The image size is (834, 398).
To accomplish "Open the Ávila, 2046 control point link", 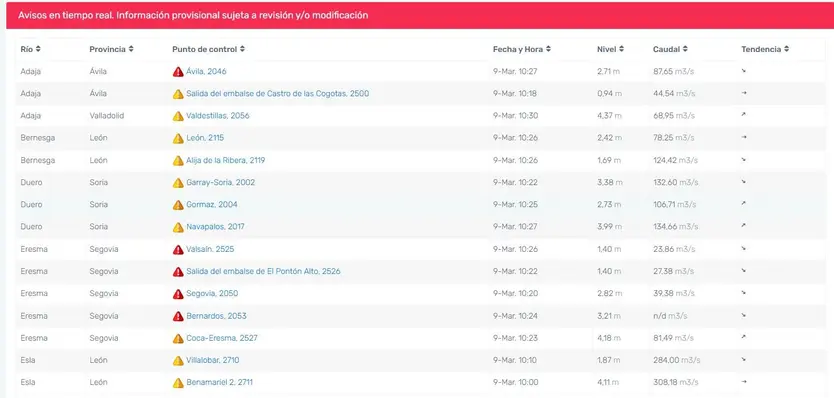I will tap(206, 71).
